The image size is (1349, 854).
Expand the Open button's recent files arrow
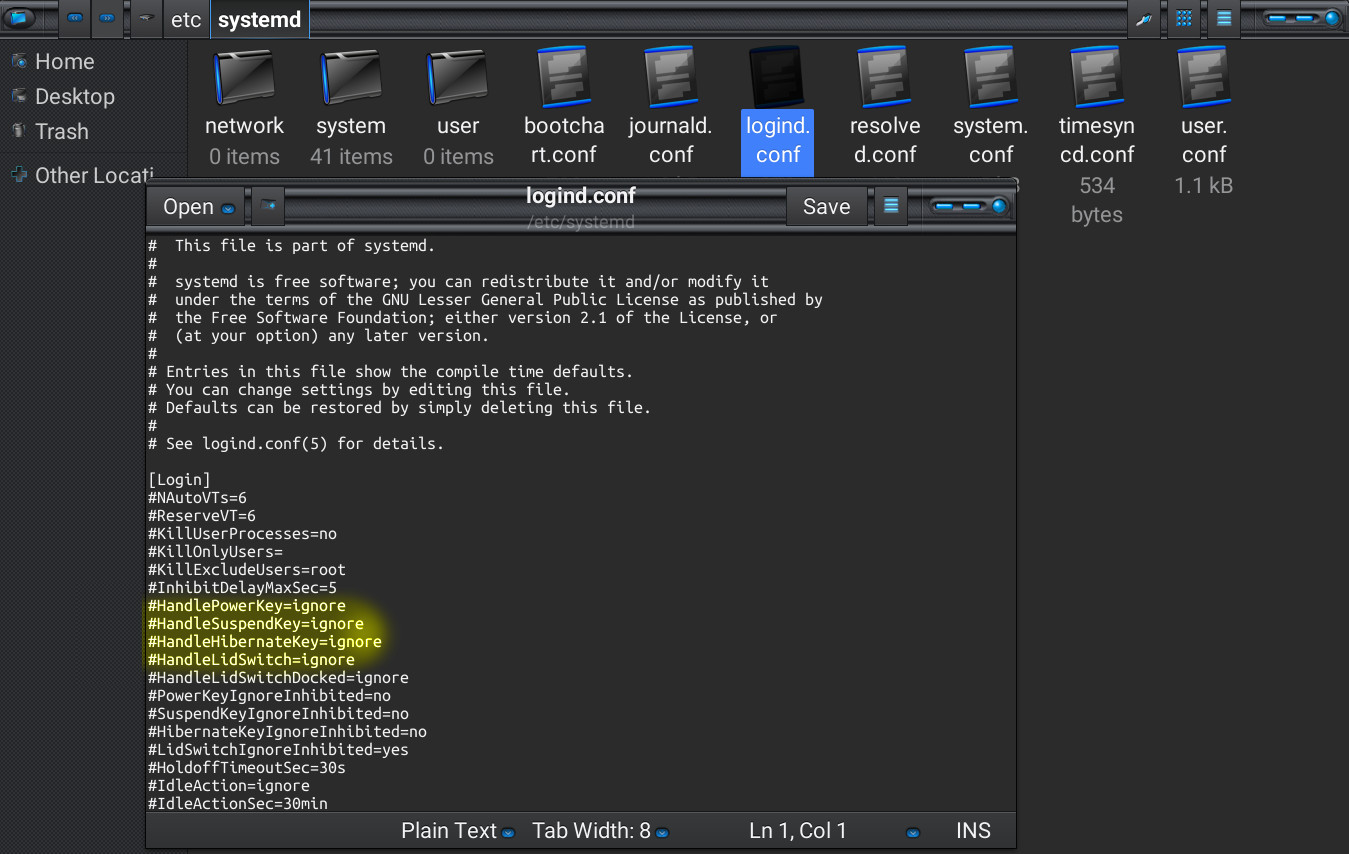(229, 209)
